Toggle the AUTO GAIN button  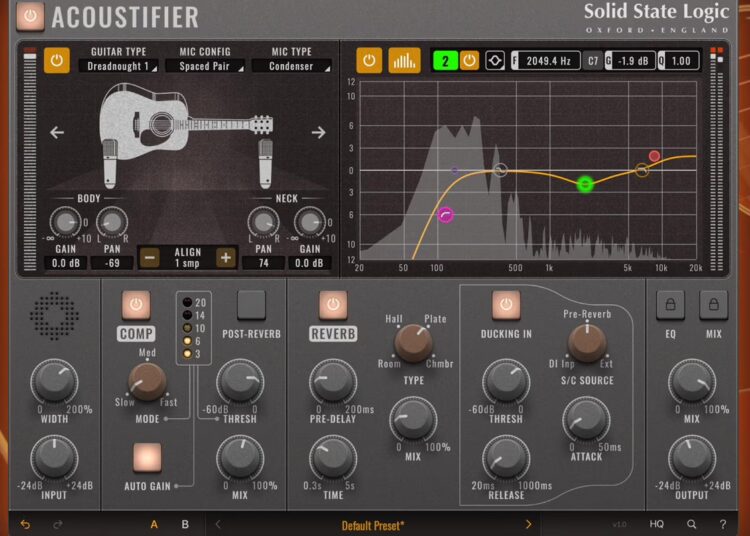click(147, 457)
